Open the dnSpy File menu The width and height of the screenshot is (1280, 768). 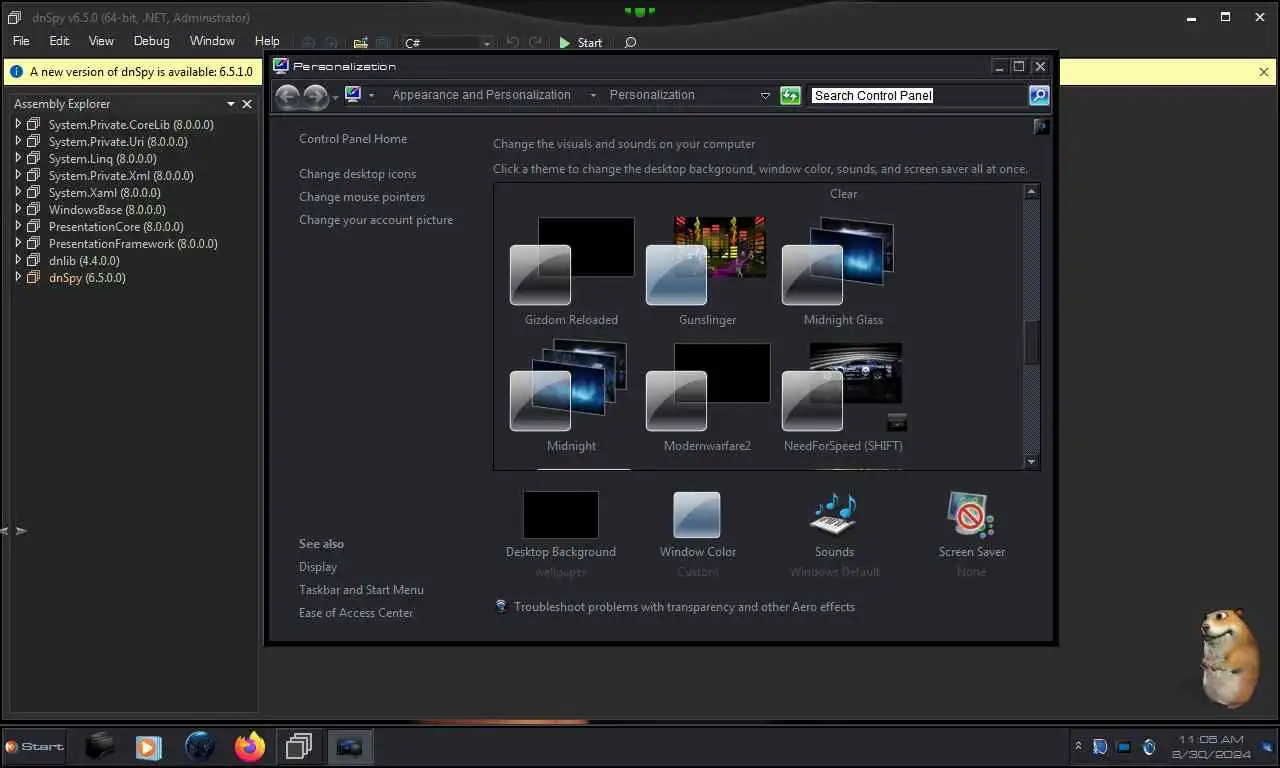coord(21,41)
